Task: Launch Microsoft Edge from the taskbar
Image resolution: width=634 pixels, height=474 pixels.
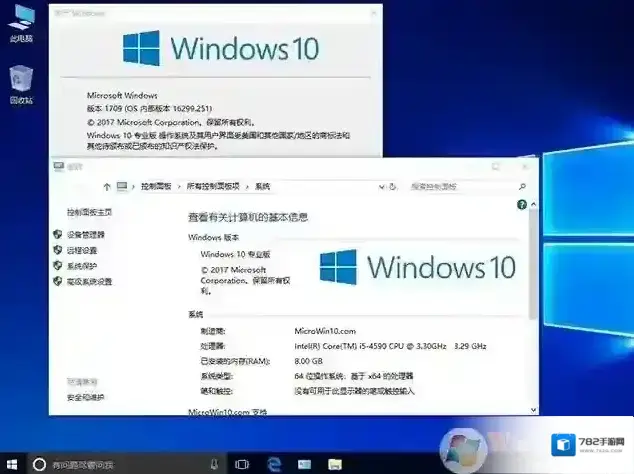Action: [x=273, y=464]
